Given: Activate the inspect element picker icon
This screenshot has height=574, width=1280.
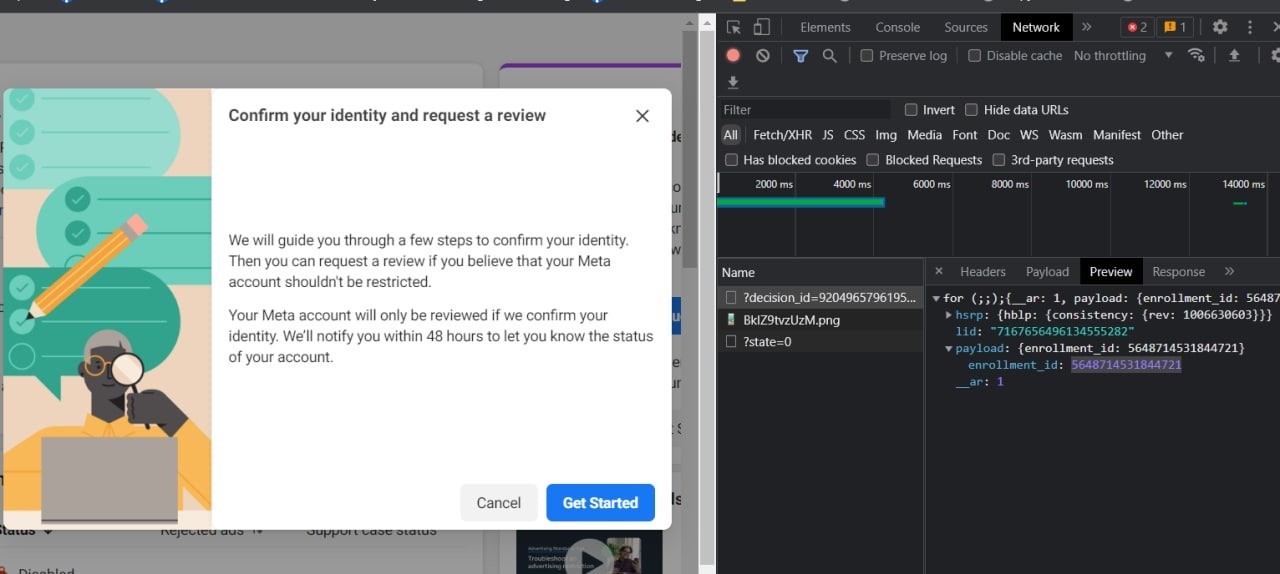Looking at the screenshot, I should 734,27.
